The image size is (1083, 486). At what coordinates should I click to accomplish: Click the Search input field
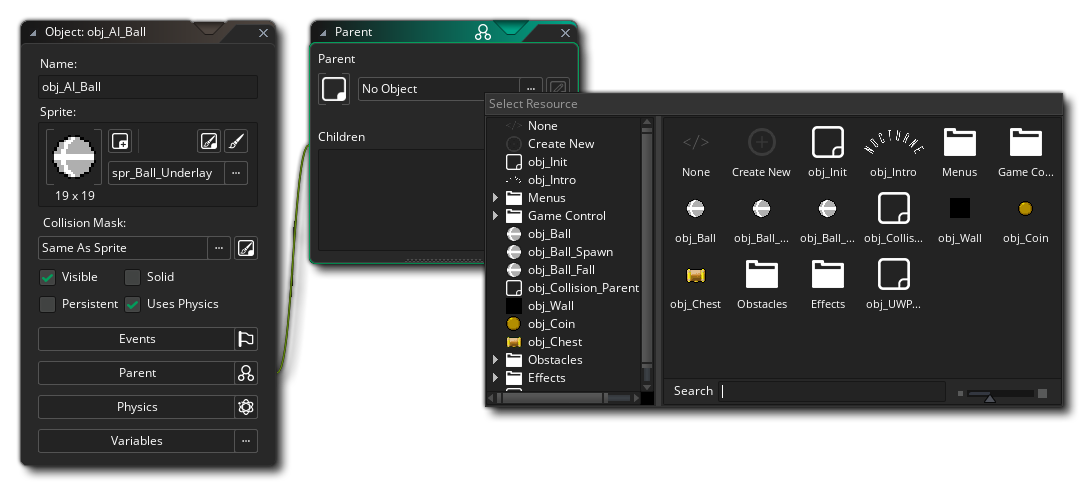(x=832, y=391)
